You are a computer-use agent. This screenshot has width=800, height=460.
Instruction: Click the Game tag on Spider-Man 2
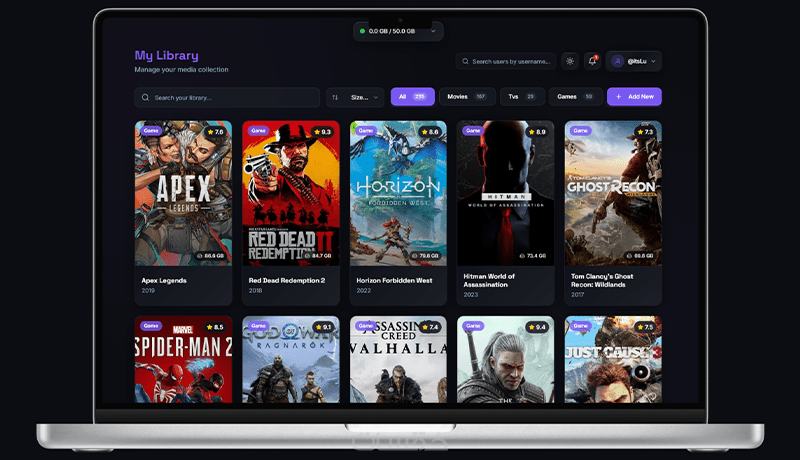pos(151,325)
